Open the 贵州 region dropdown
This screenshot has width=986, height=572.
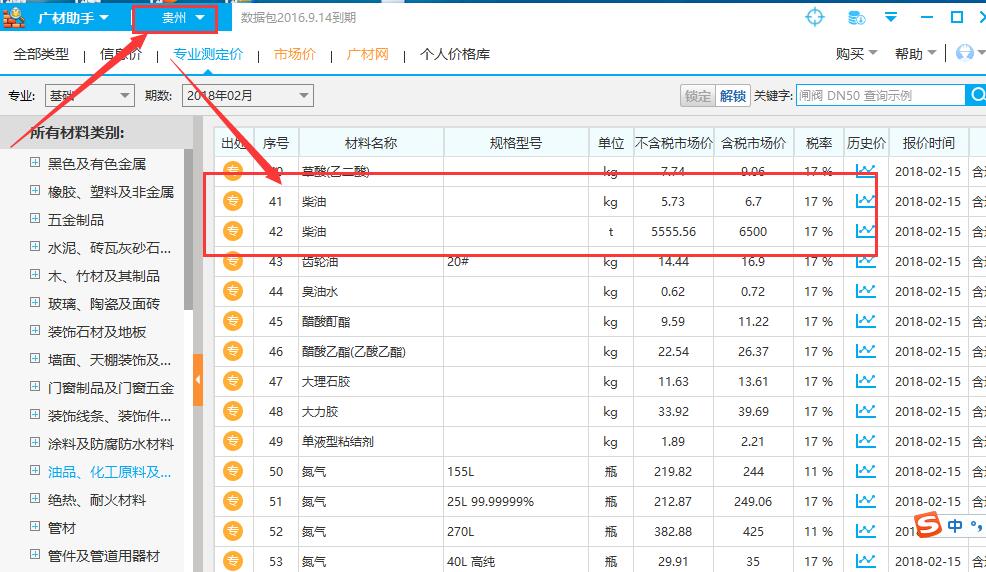coord(182,18)
